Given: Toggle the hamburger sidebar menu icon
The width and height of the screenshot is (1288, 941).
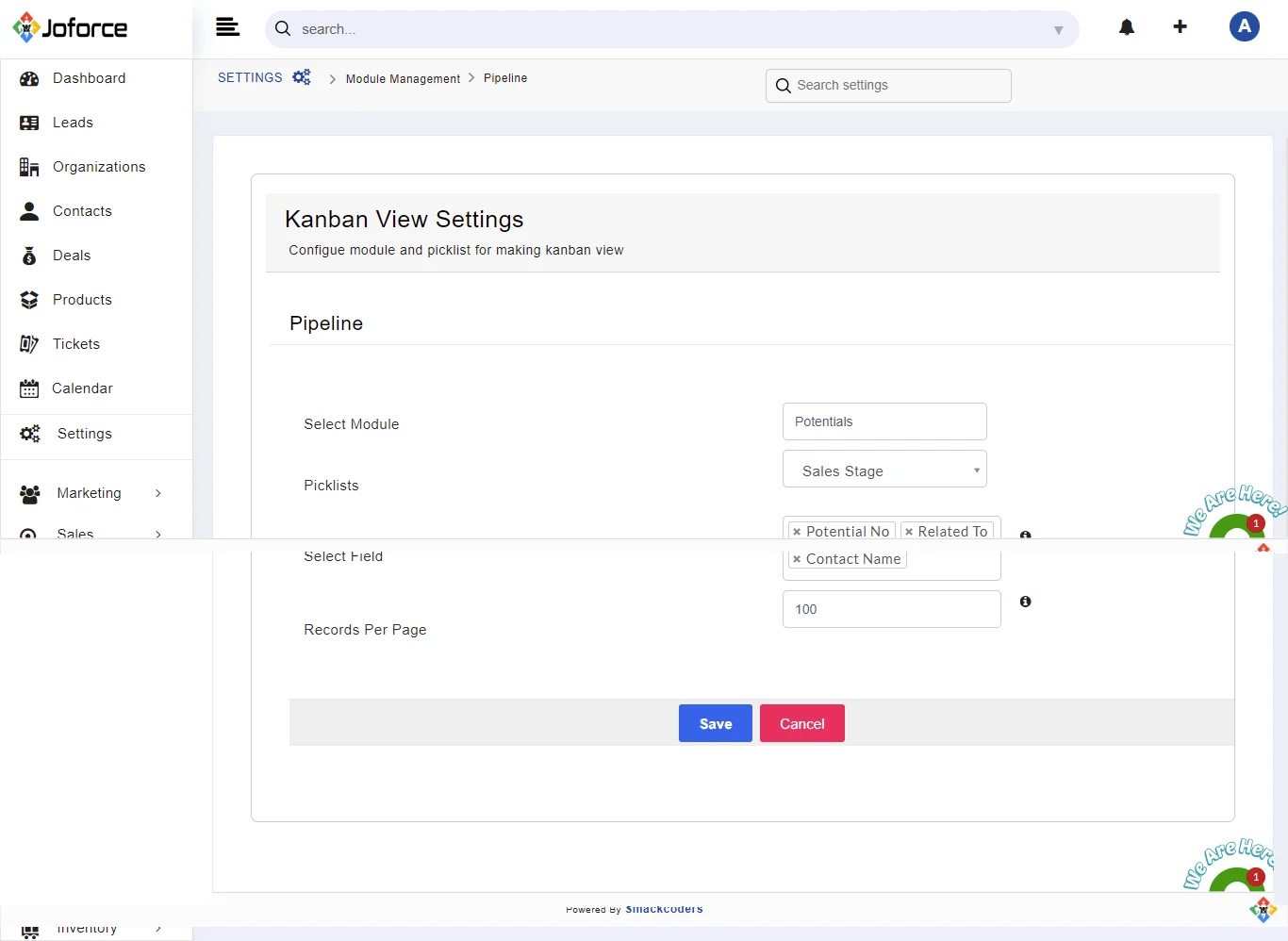Looking at the screenshot, I should 227,27.
